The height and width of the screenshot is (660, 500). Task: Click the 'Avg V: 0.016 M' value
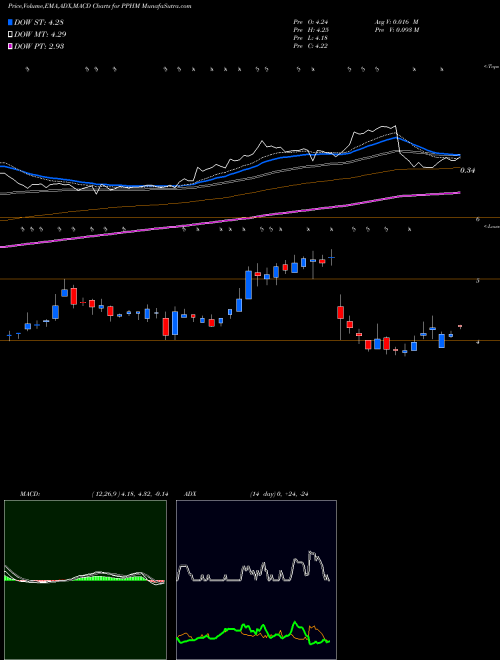coord(396,22)
